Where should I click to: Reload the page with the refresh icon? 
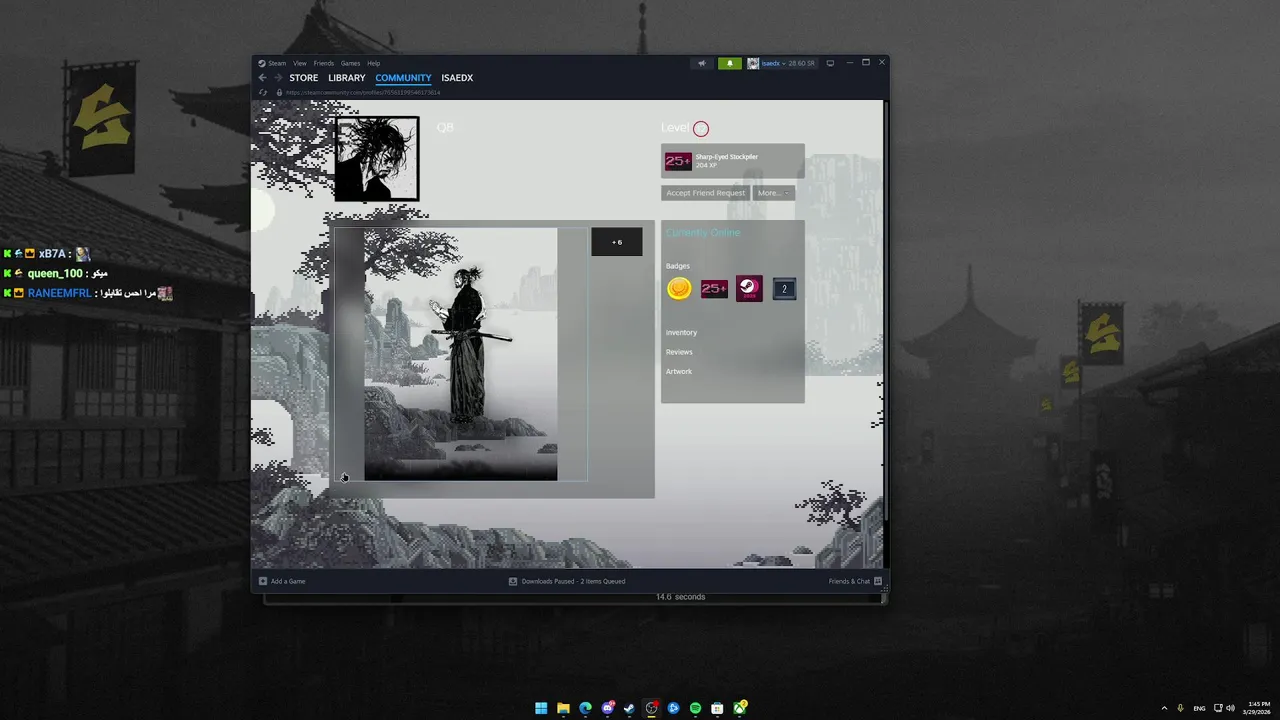263,92
